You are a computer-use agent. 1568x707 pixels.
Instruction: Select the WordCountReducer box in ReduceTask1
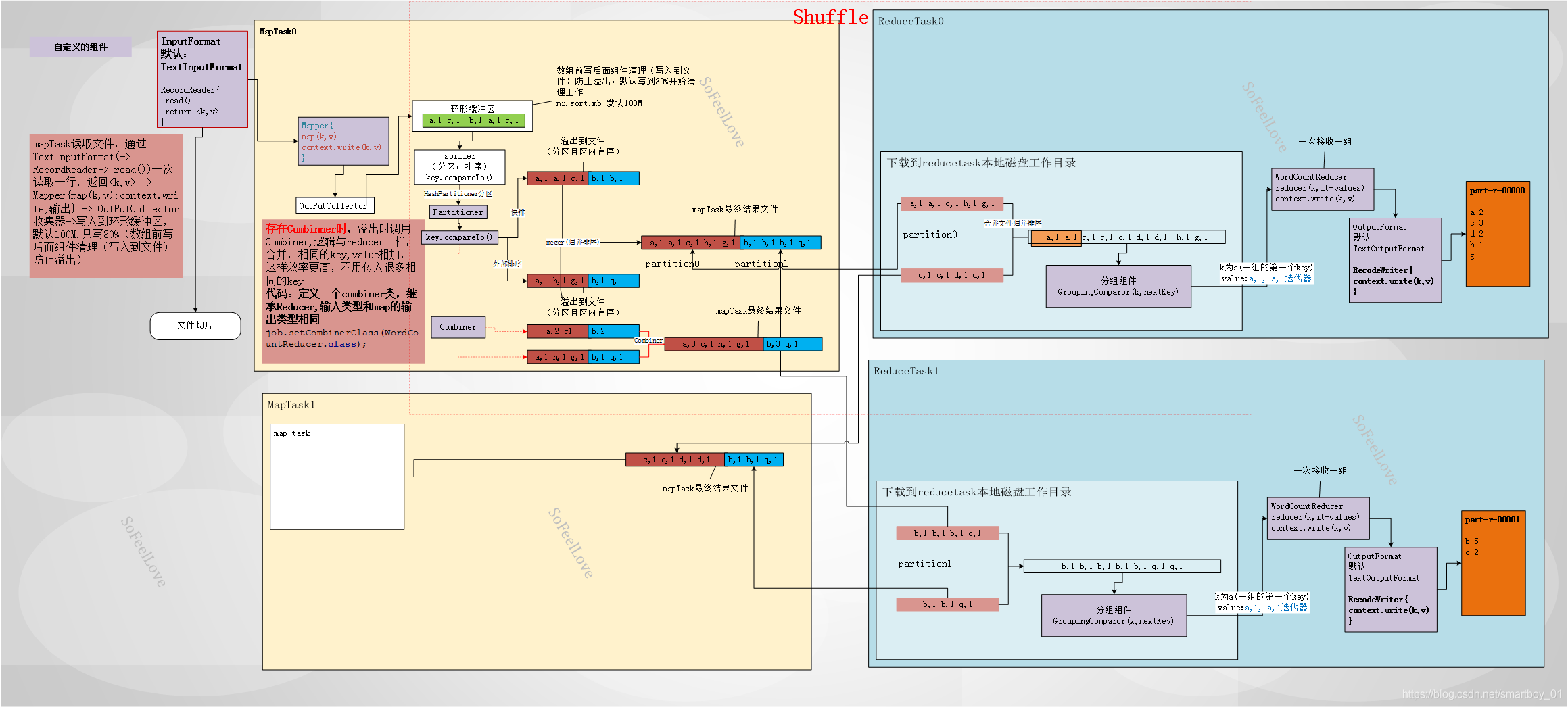pyautogui.click(x=1318, y=518)
